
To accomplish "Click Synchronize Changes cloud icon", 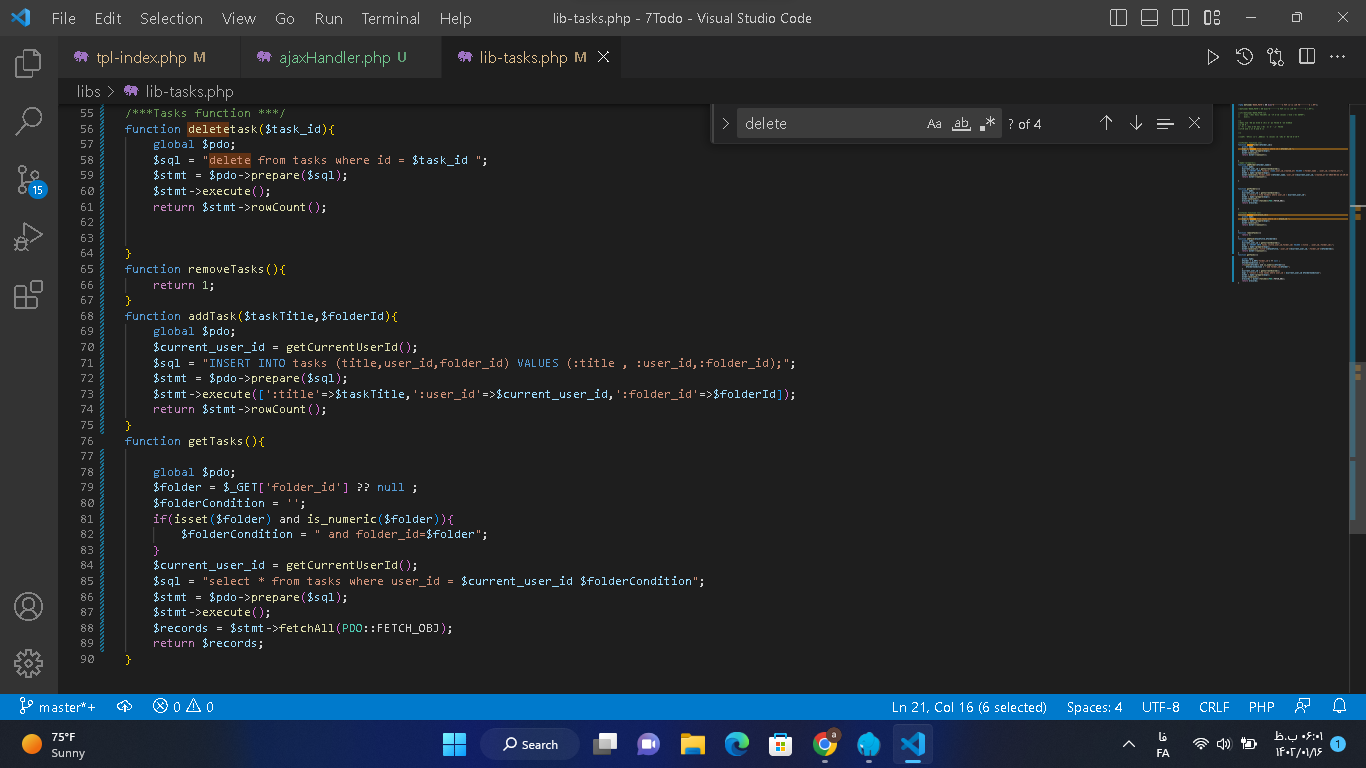I will point(125,707).
